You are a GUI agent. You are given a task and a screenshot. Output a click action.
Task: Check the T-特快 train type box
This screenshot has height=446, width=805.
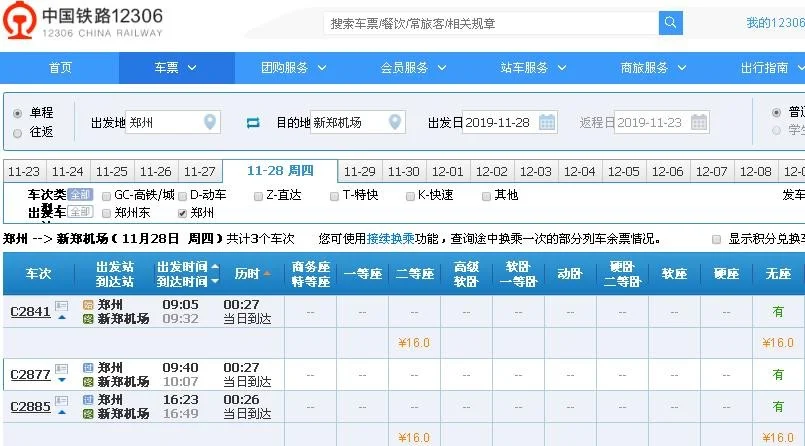[334, 196]
